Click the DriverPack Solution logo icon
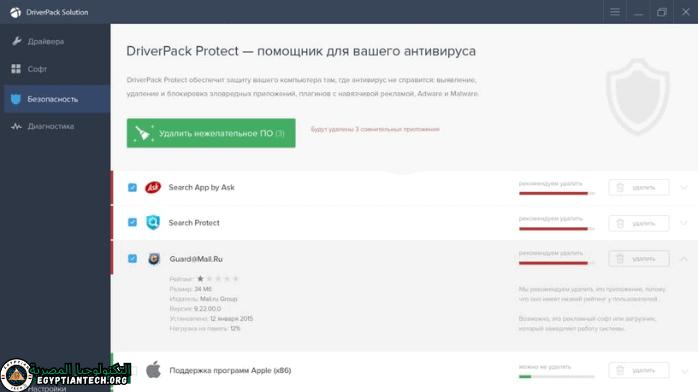 pyautogui.click(x=16, y=12)
